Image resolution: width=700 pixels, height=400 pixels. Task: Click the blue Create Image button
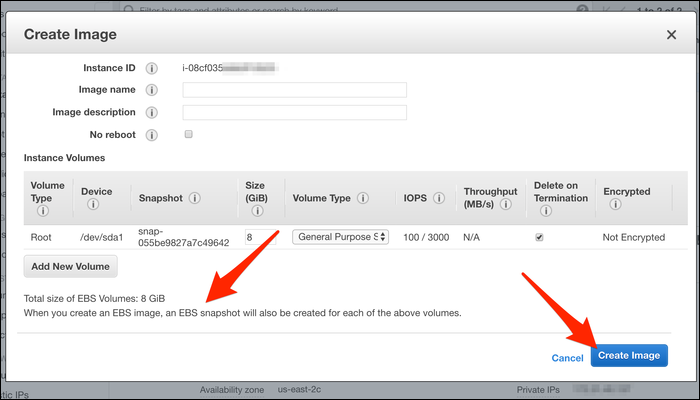coord(629,355)
